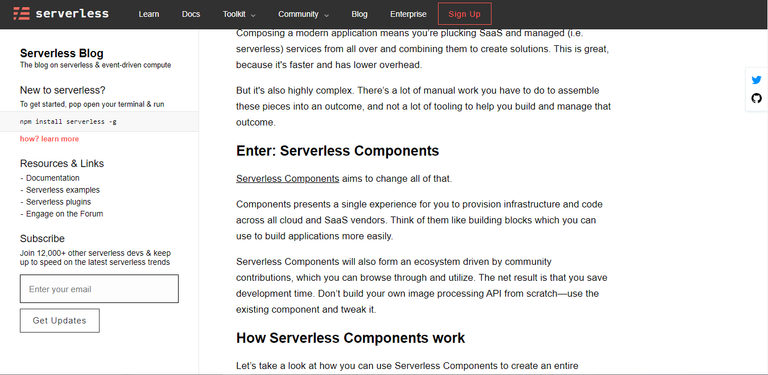Open the Learn menu item
This screenshot has height=375, width=768.
click(148, 14)
